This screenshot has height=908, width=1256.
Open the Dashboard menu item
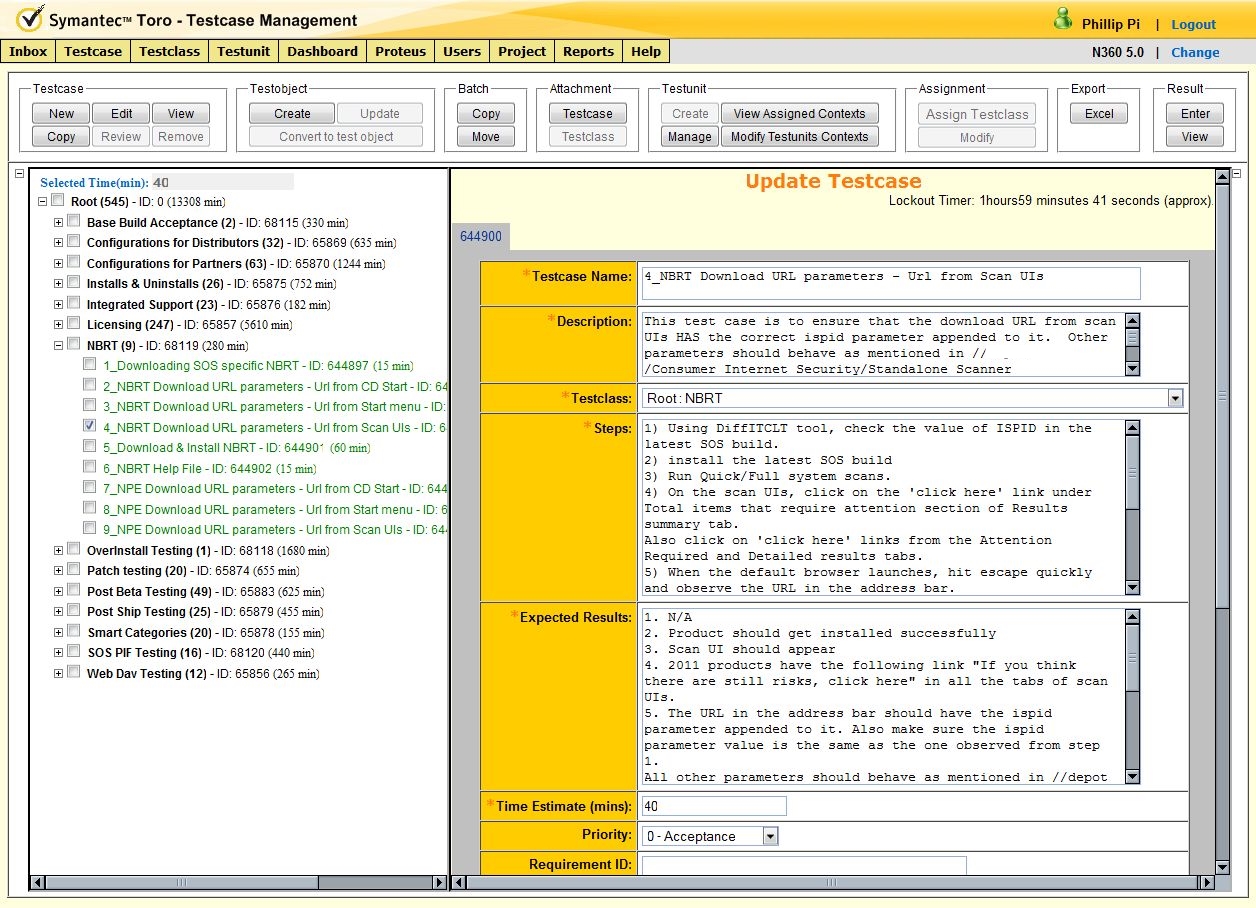coord(322,52)
